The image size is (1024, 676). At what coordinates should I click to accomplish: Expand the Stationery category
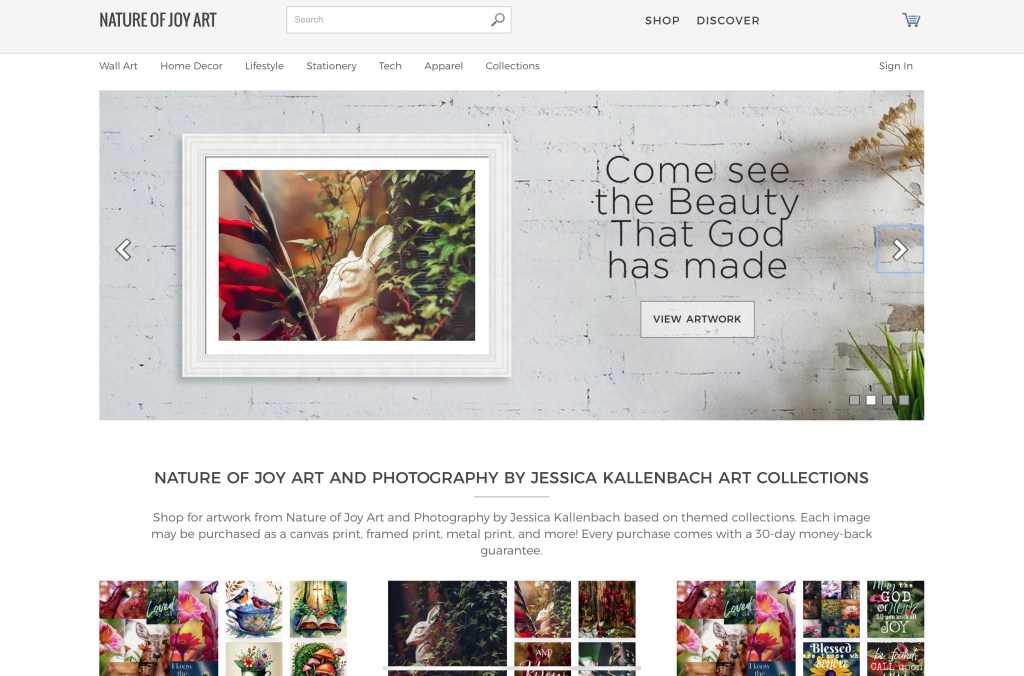pos(331,66)
